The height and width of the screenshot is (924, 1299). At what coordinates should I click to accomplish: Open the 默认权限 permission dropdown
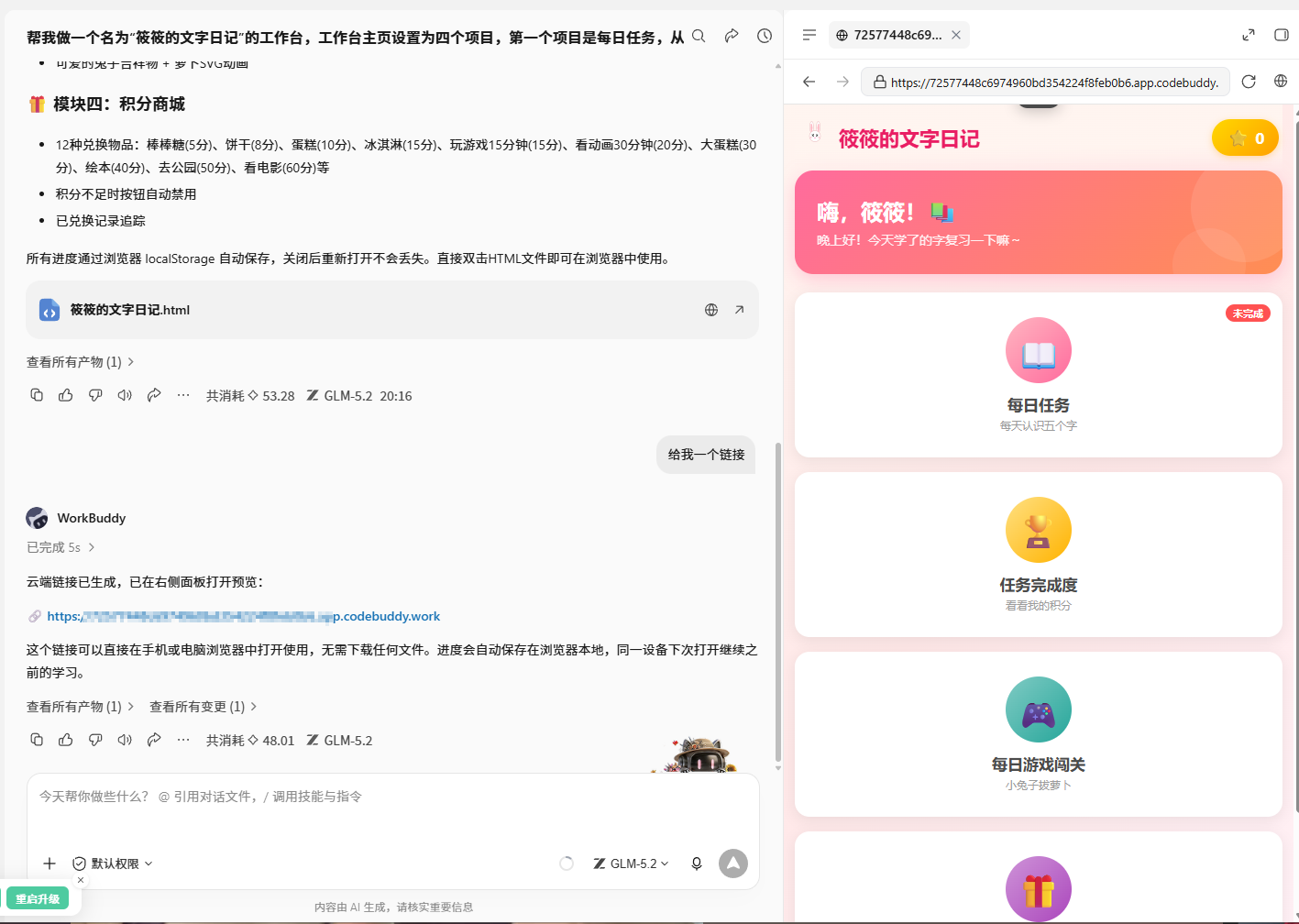(x=113, y=863)
